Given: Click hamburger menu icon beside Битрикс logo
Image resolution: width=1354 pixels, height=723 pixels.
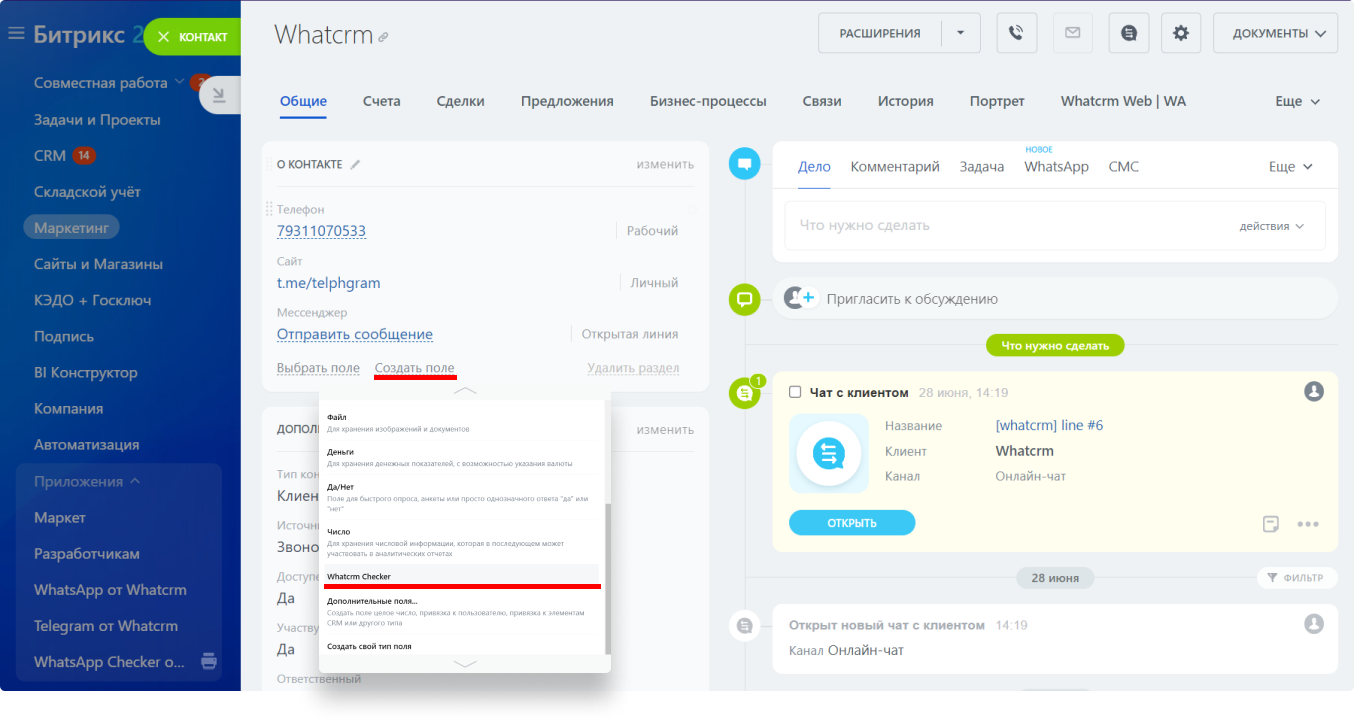Looking at the screenshot, I should point(16,34).
